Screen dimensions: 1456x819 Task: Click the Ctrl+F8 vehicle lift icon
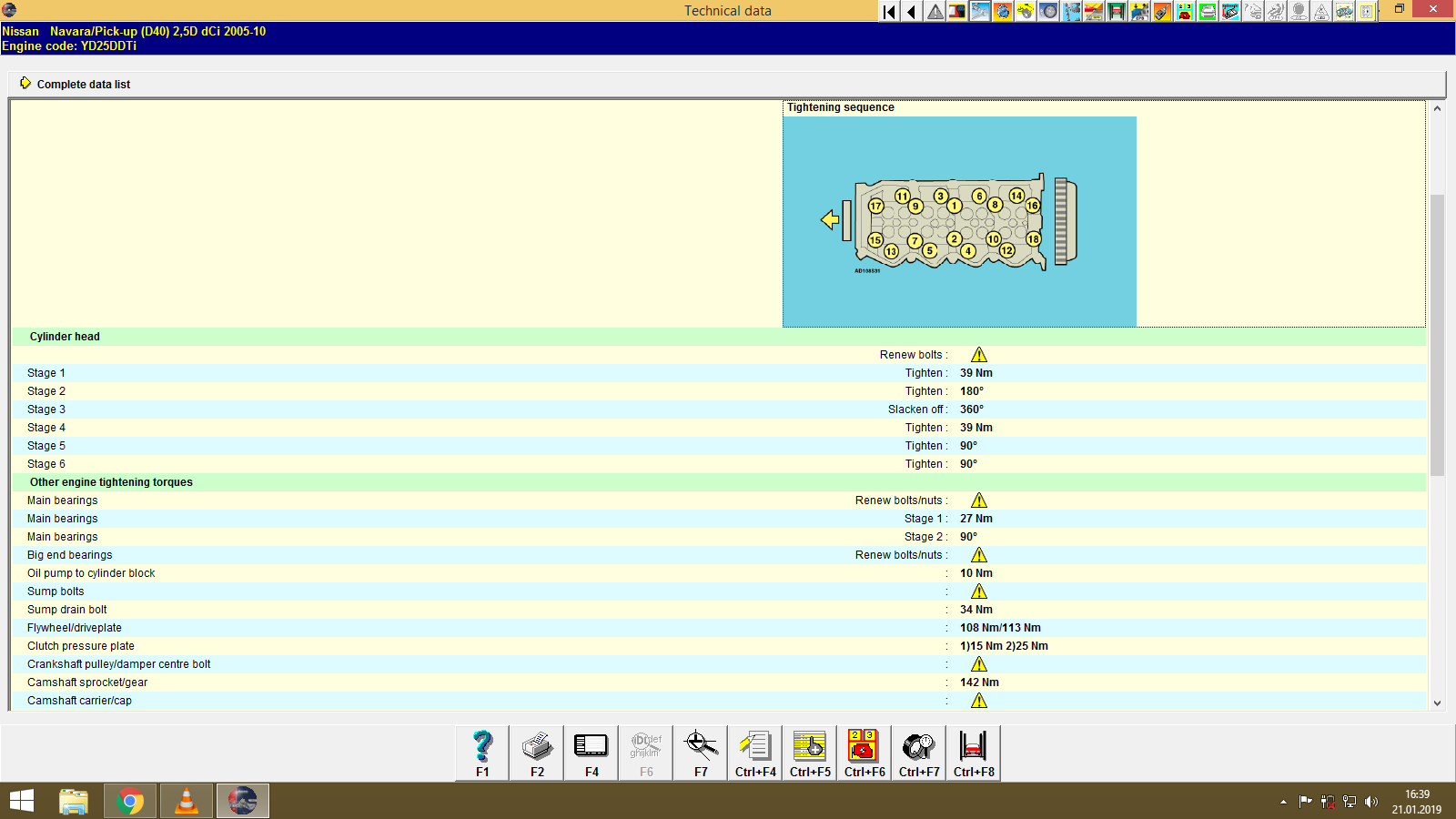click(973, 752)
